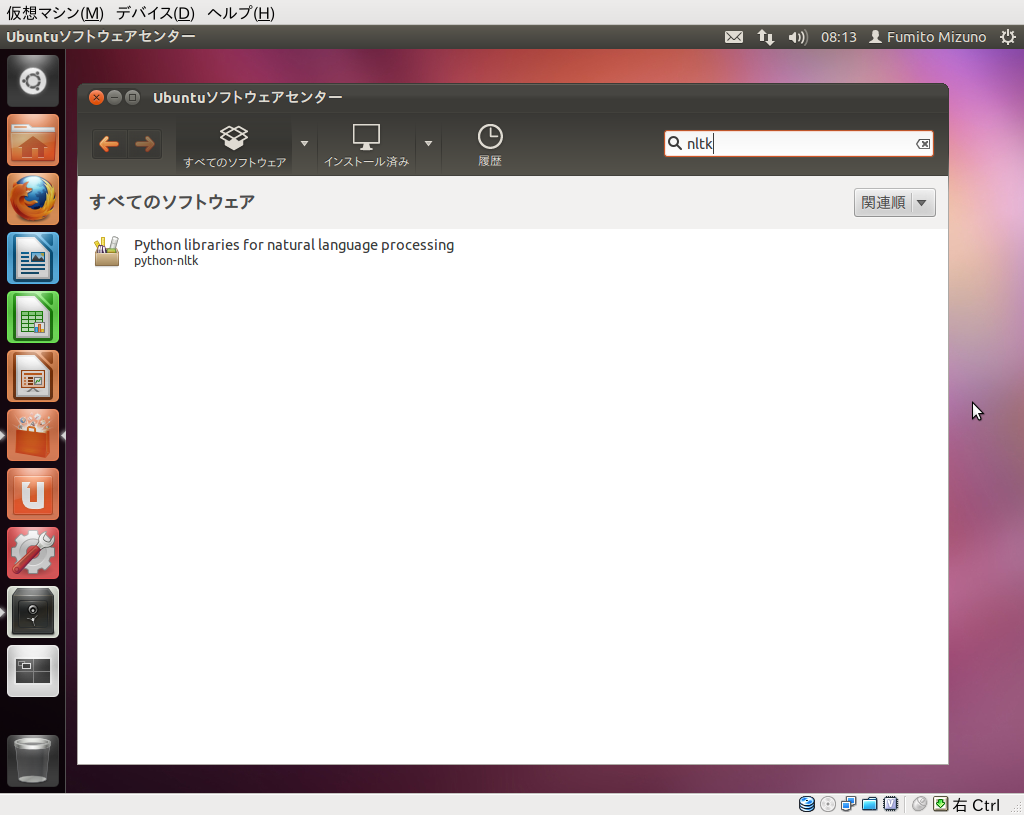The image size is (1024, 815).
Task: Expand the dropdown arrow beside すべてのソフトウェア
Action: [304, 144]
